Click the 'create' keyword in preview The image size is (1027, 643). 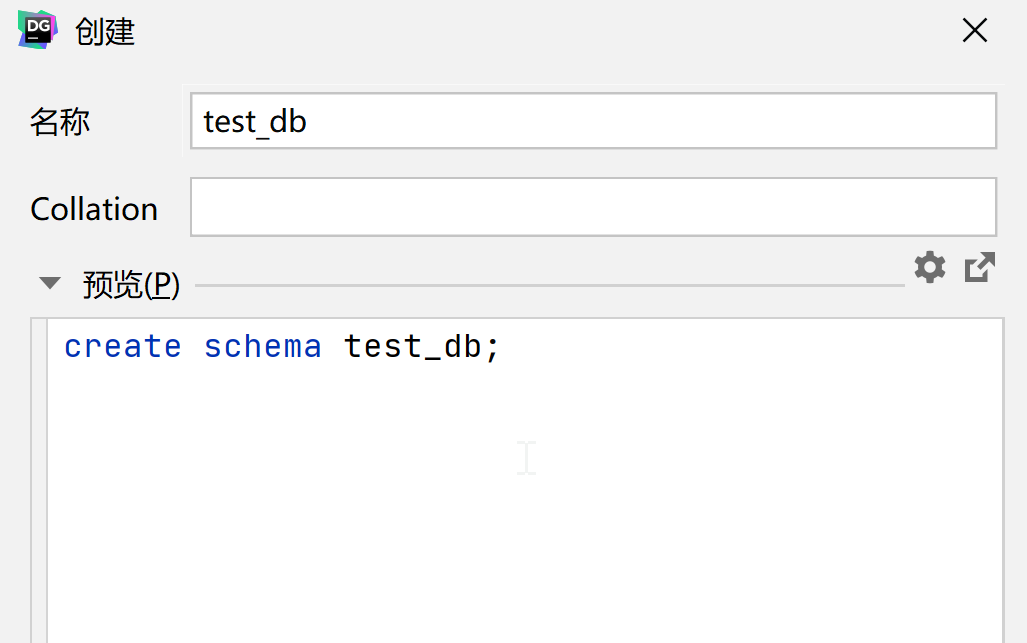[x=122, y=347]
